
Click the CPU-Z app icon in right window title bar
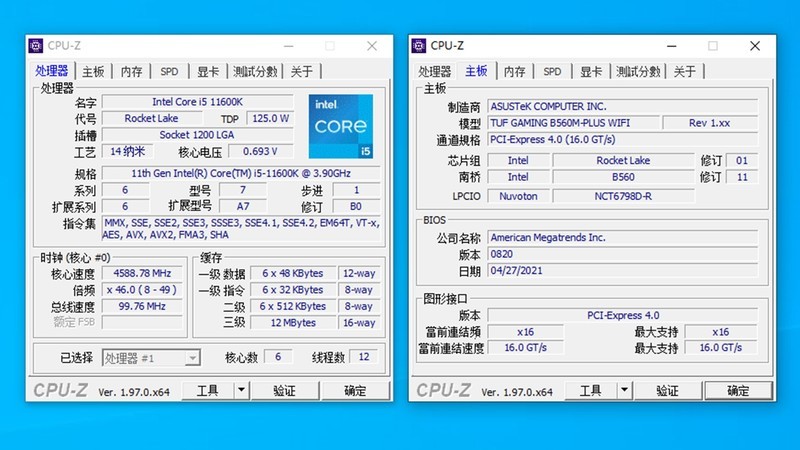418,45
